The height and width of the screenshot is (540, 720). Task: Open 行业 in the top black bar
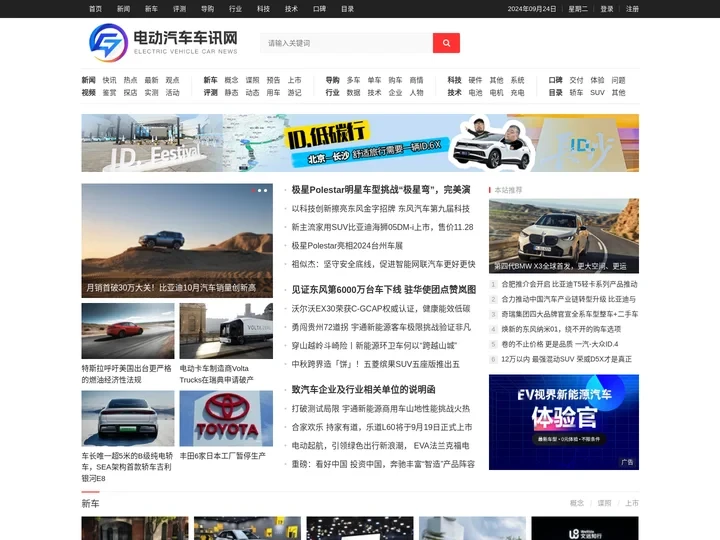pos(236,9)
